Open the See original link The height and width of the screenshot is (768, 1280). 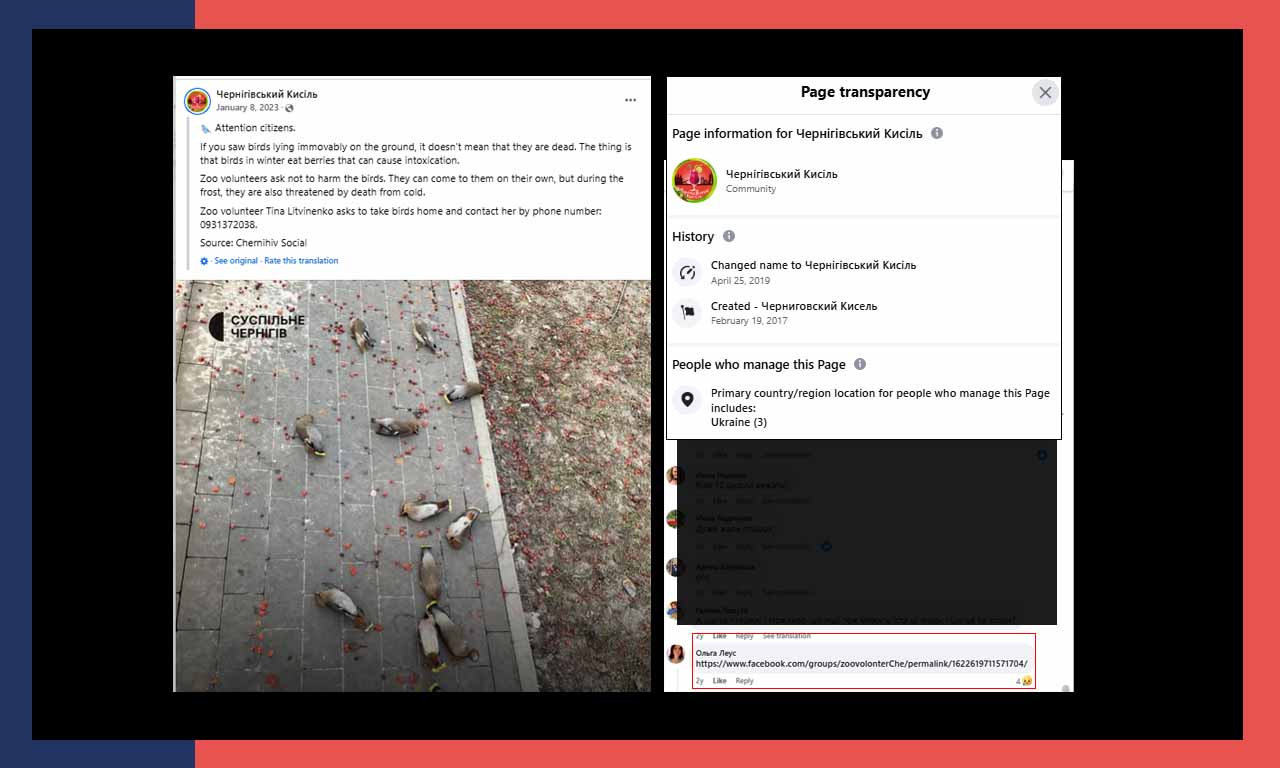coord(236,261)
